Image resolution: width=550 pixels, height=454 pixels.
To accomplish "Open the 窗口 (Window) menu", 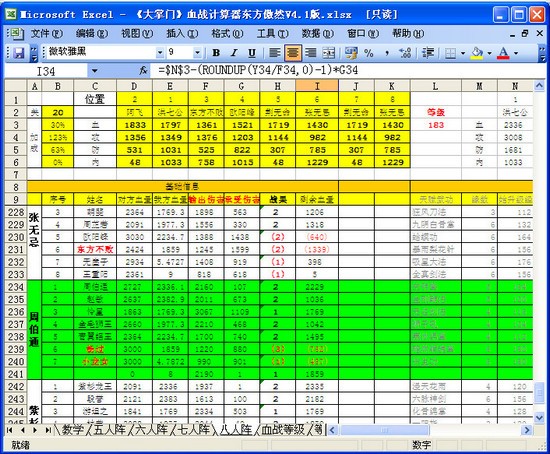I will point(363,34).
